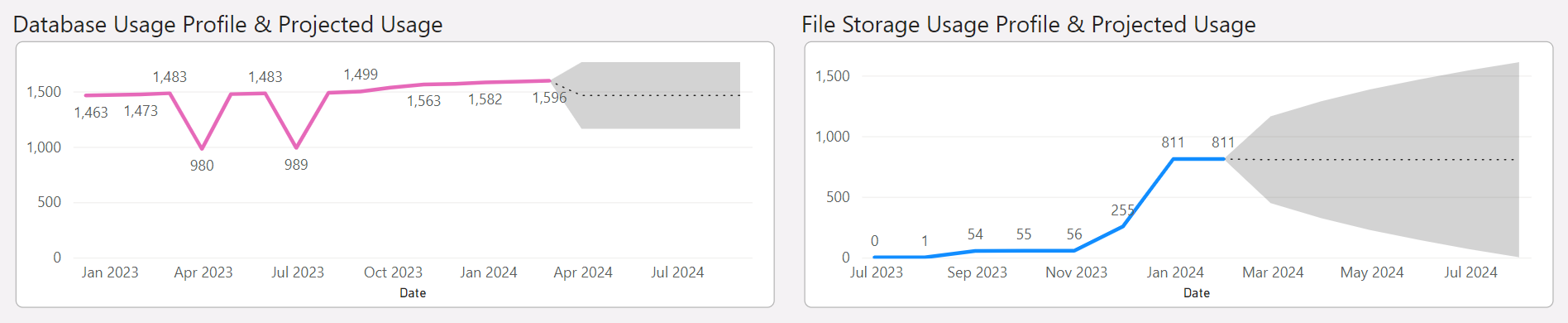The image size is (1568, 323).
Task: Click the Mar 2024 axis label
Action: pyautogui.click(x=1273, y=272)
